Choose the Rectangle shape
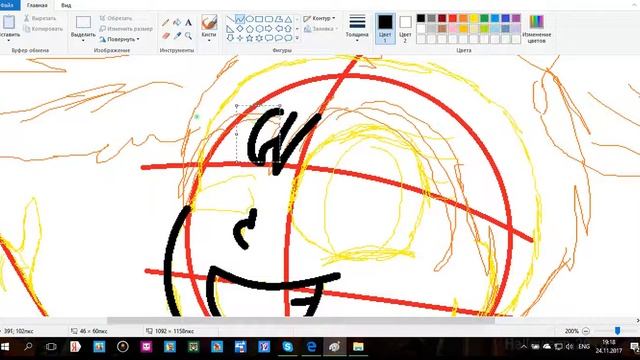This screenshot has width=640, height=360. [x=259, y=19]
